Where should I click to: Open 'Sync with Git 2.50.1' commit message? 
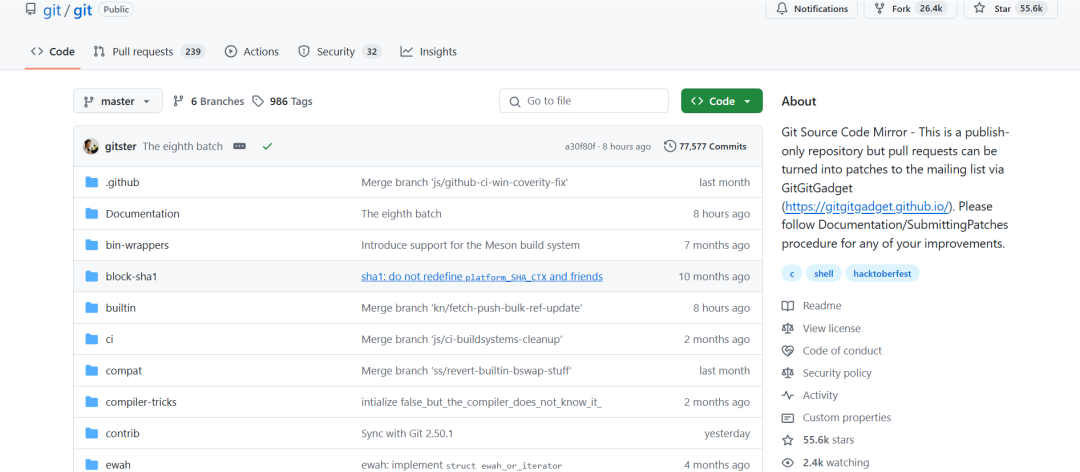[x=407, y=433]
